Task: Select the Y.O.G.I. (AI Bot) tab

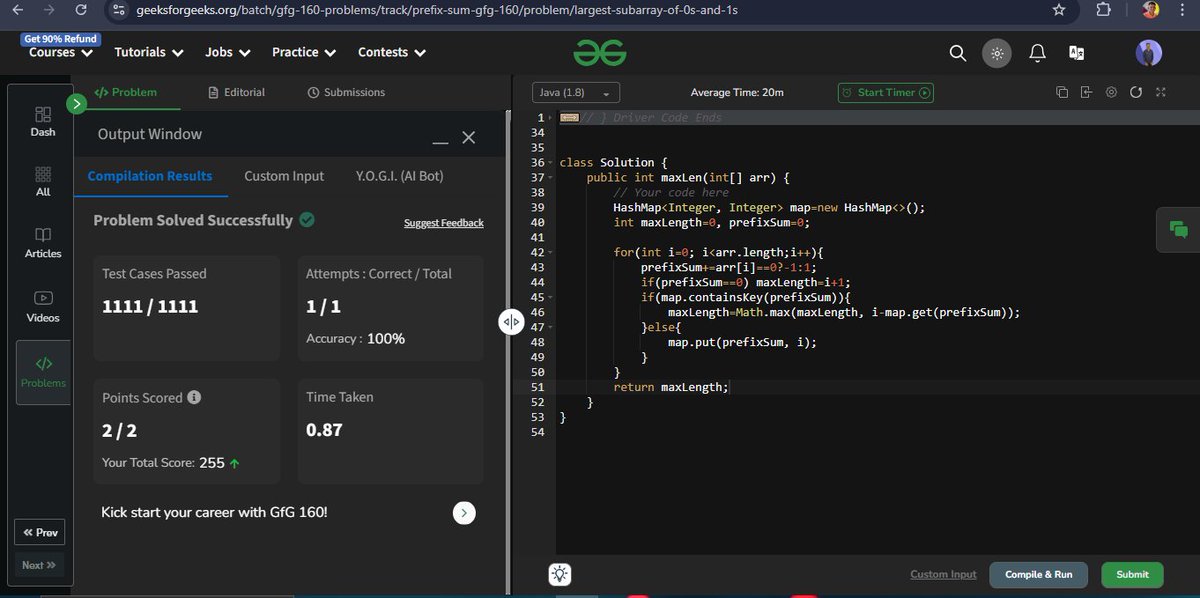Action: 399,176
